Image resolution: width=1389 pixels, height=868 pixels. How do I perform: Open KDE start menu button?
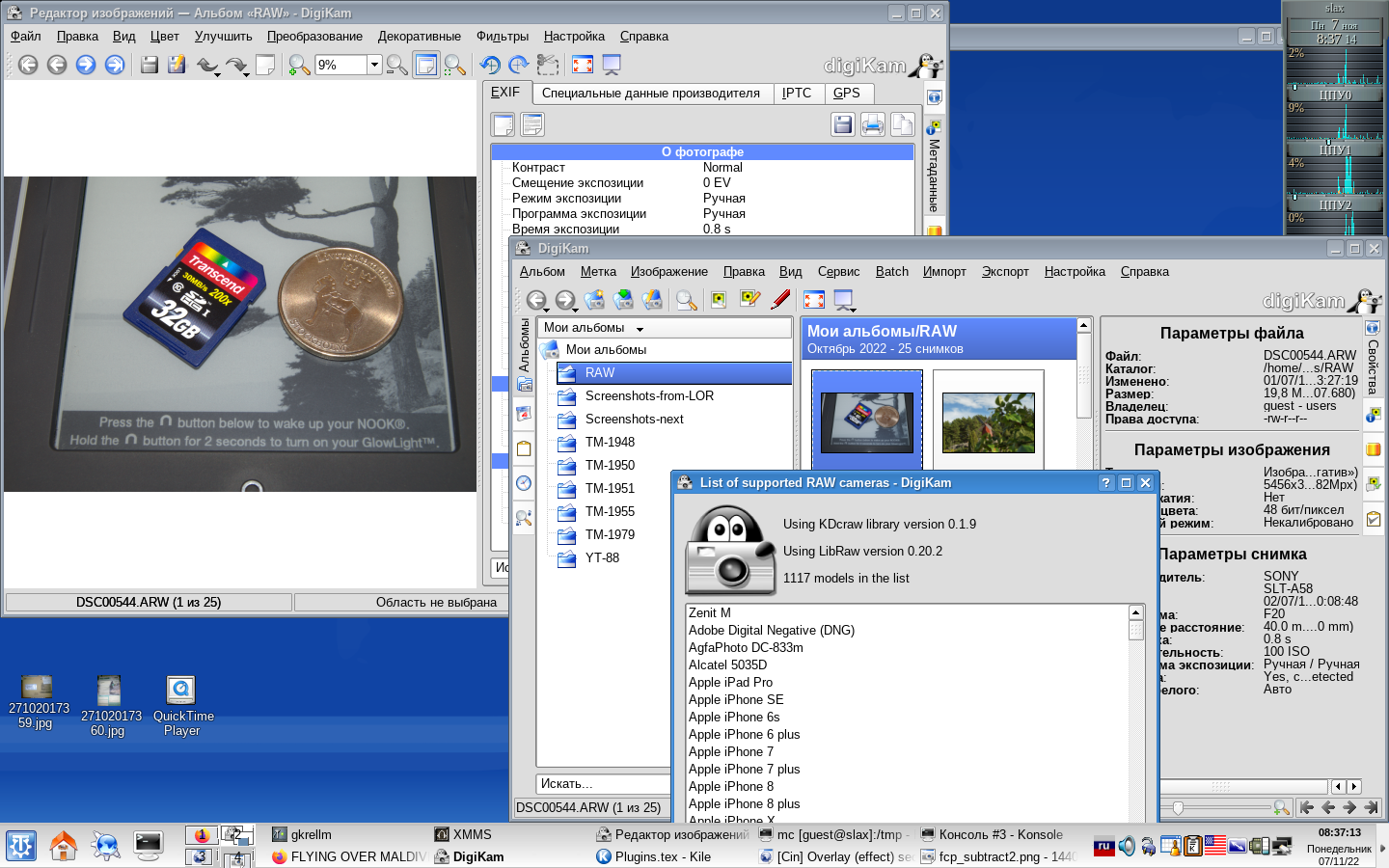click(x=21, y=846)
